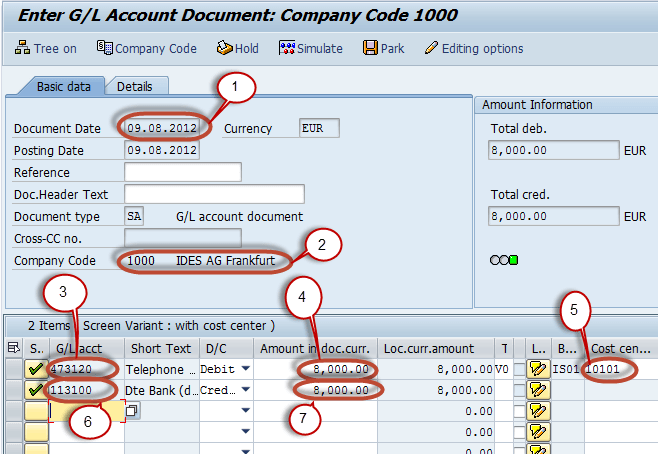This screenshot has height=454, width=658.
Task: Click the table select-all icon at header corner
Action: point(12,347)
